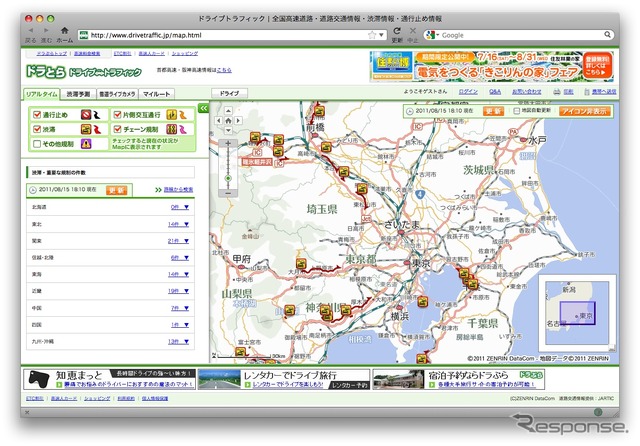Go back with the browser back arrow
640x446 pixels.
[x=31, y=31]
